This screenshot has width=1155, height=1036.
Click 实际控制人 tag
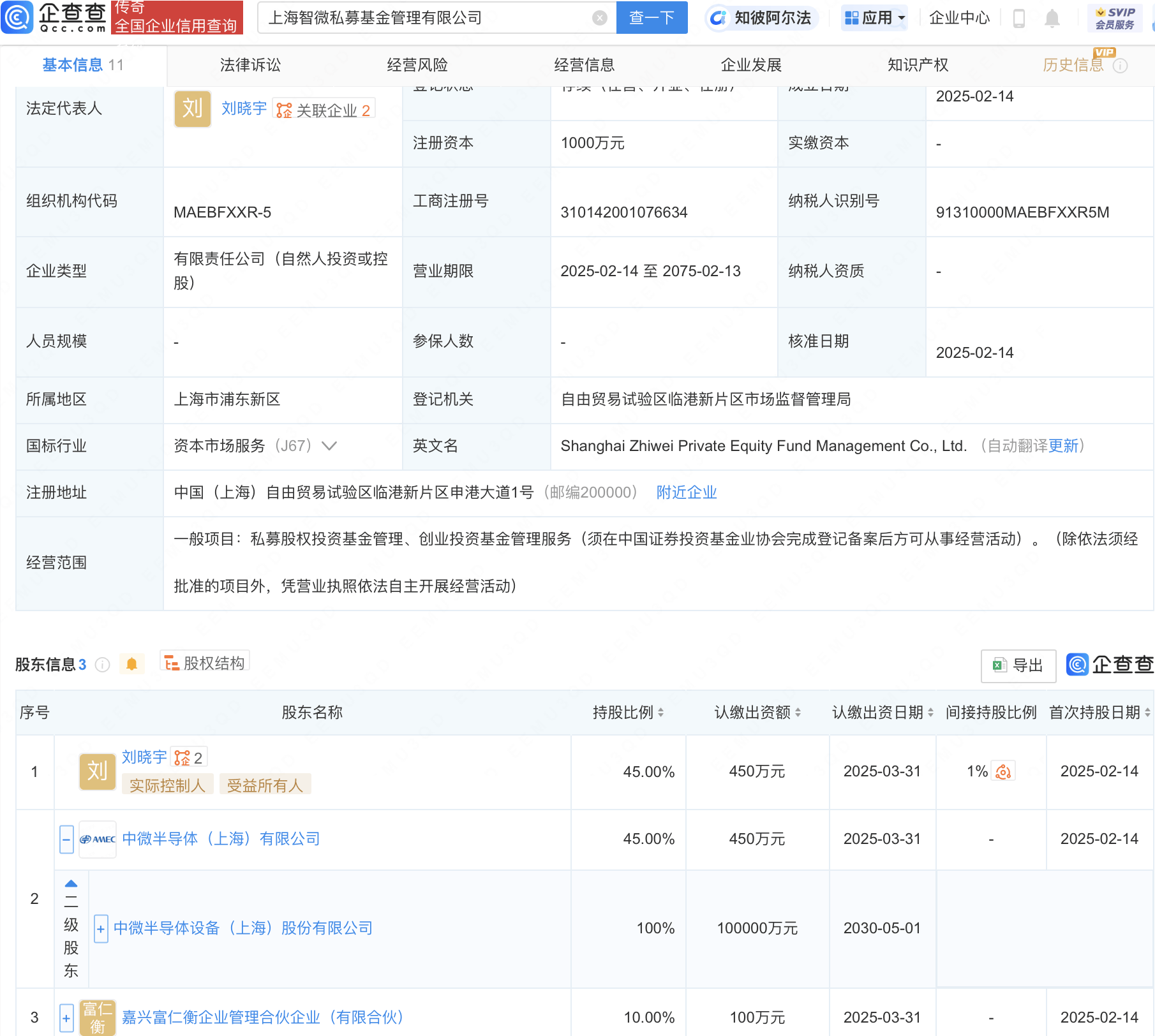pos(167,785)
